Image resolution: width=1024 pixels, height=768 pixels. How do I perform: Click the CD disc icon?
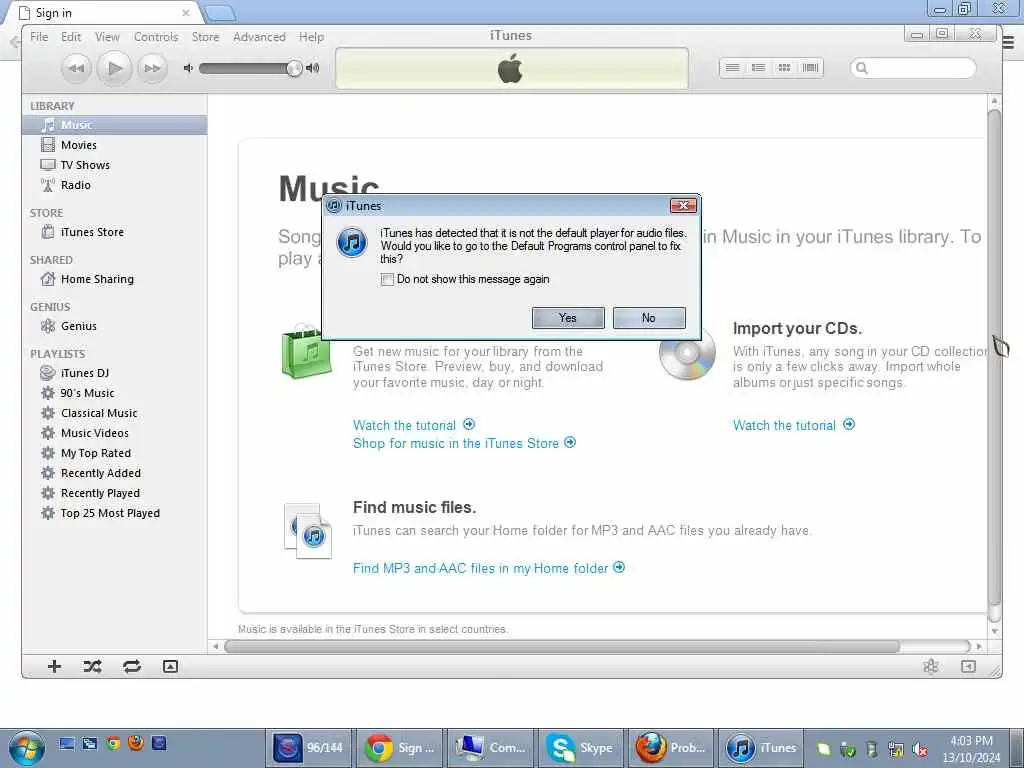coord(687,353)
